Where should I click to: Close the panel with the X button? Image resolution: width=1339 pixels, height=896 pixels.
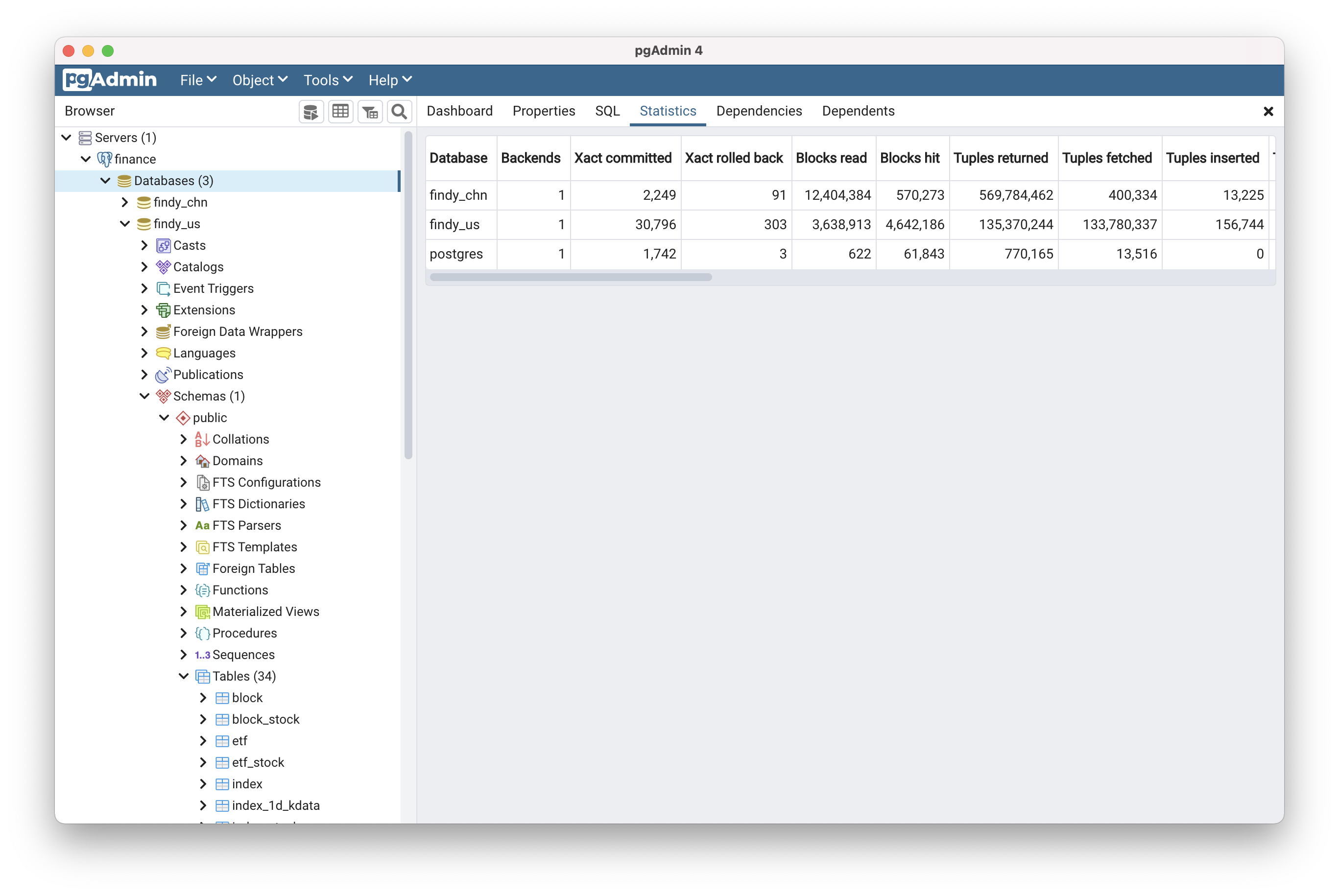point(1267,112)
